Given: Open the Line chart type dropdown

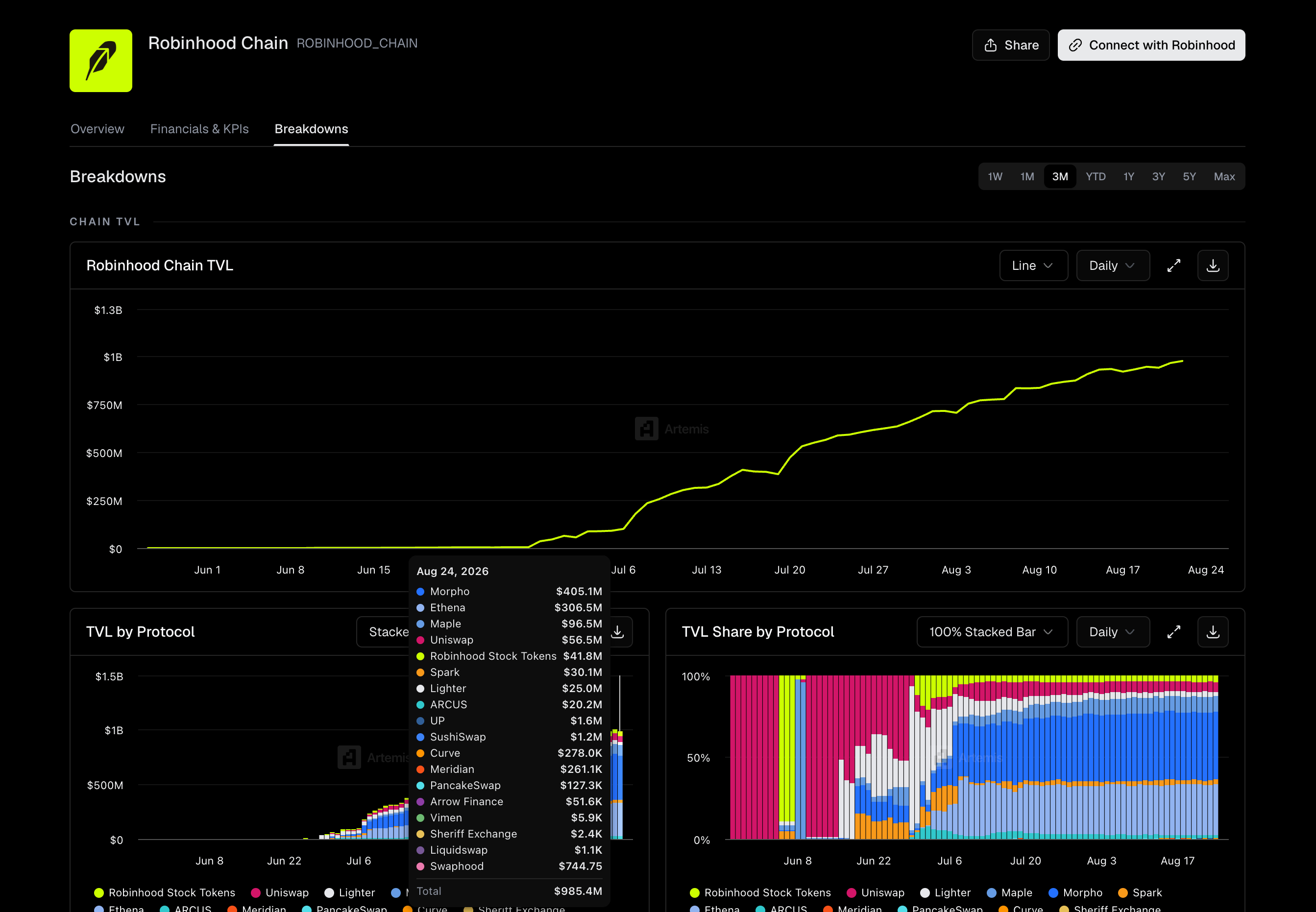Looking at the screenshot, I should pyautogui.click(x=1033, y=265).
